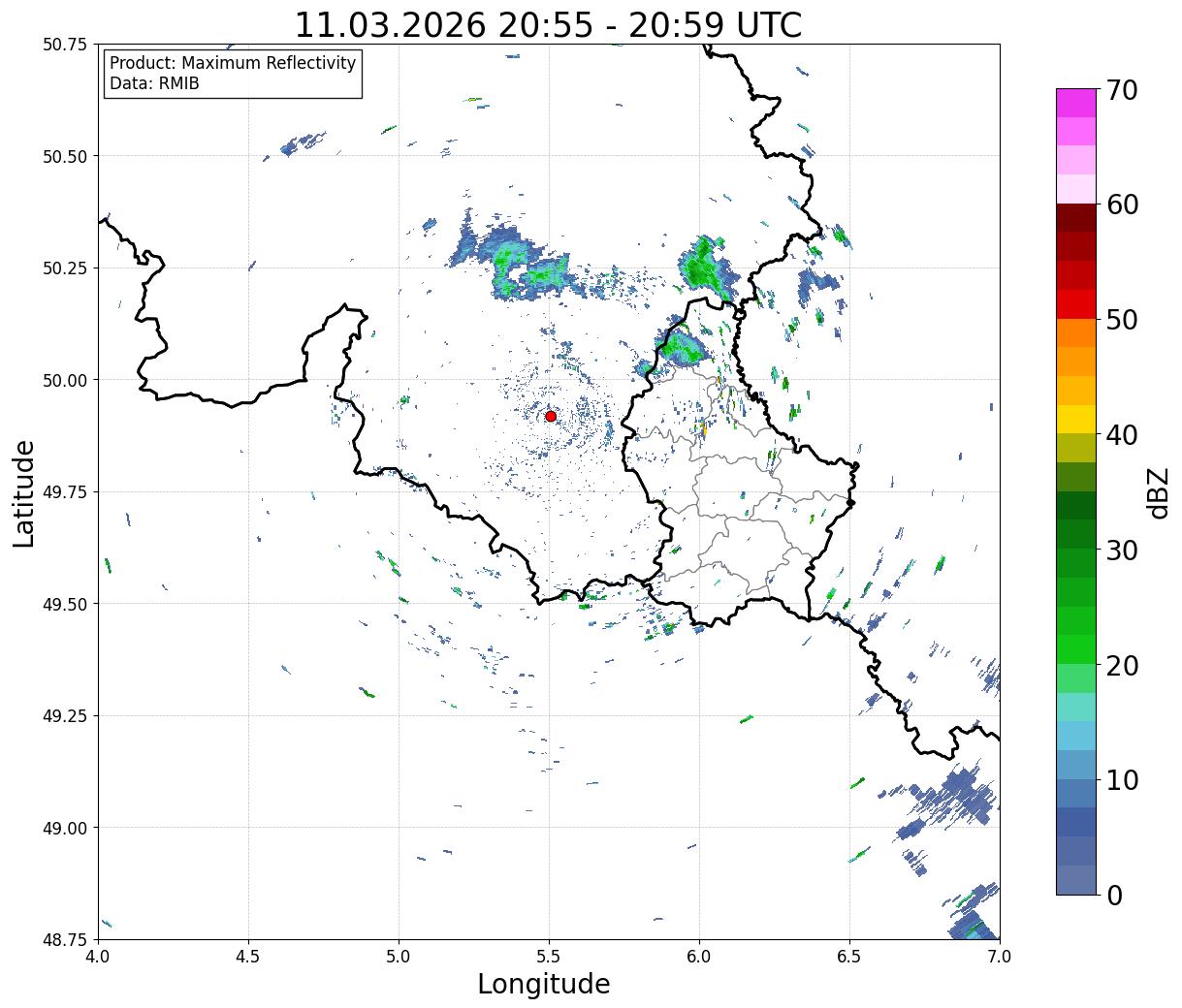
Task: Click the dark maroon colorbar swatch below 60
Action: tap(1076, 217)
